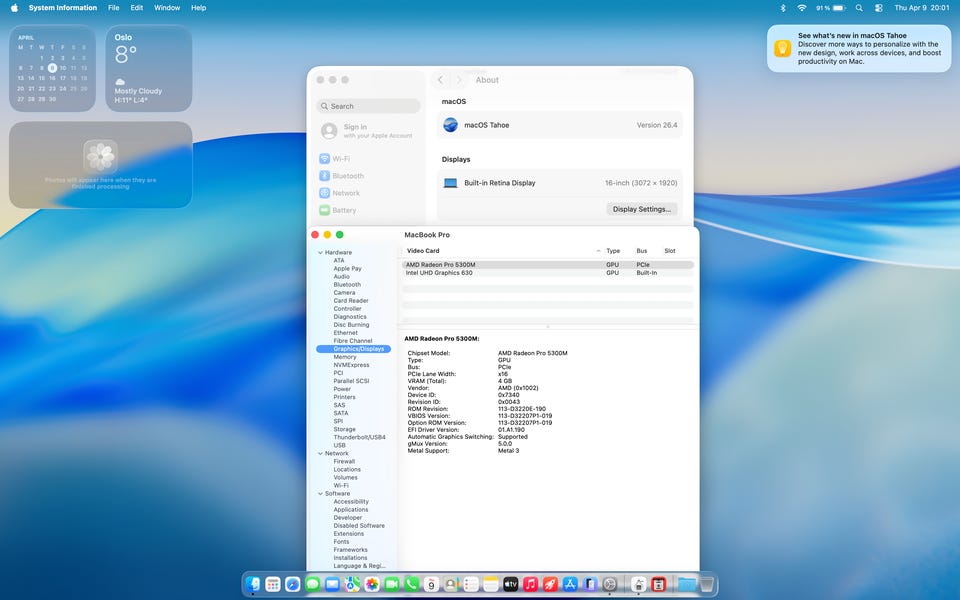Select Battery in System Settings sidebar

(x=337, y=210)
